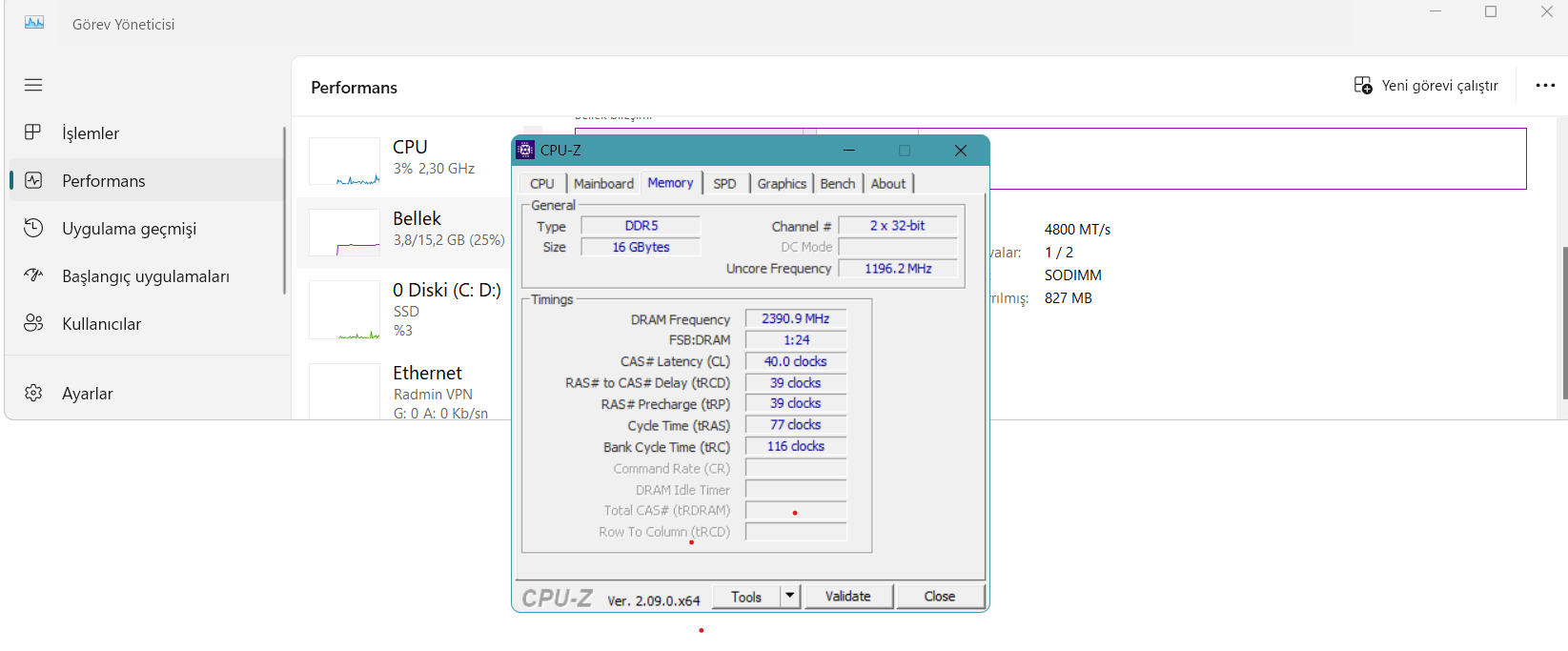This screenshot has width=1568, height=651.
Task: Click the DRAM Frequency value field
Action: click(x=795, y=319)
